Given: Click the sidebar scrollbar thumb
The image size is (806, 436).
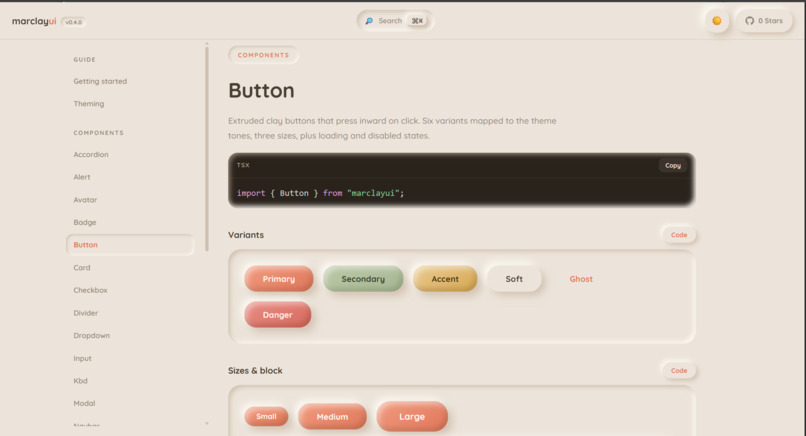Looking at the screenshot, I should [207, 149].
